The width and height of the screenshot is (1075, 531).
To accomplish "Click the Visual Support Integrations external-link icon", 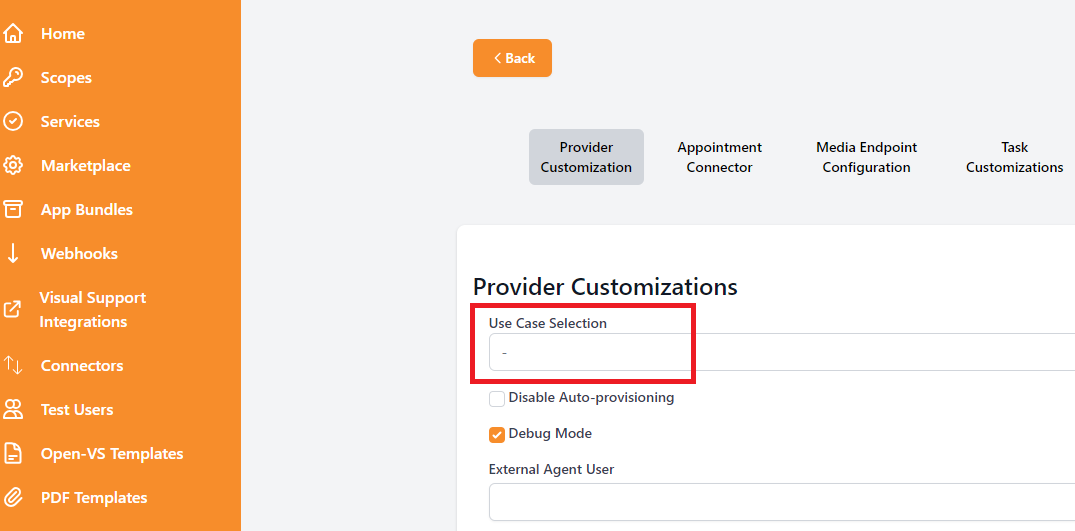I will point(13,310).
